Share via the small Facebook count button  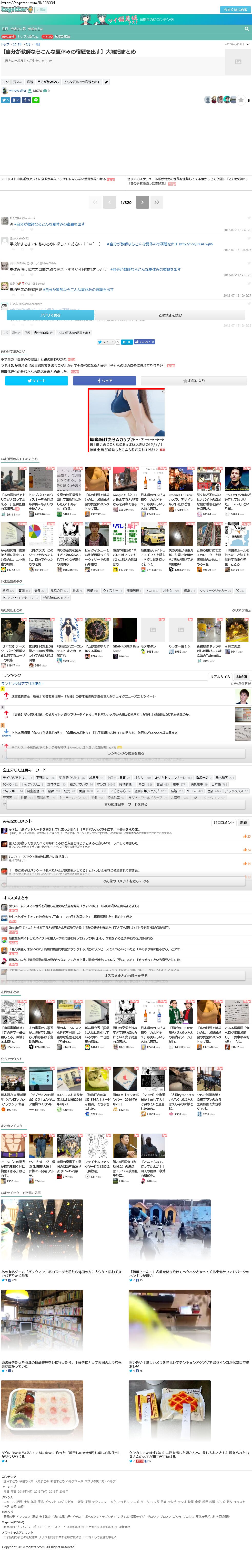tap(27, 100)
